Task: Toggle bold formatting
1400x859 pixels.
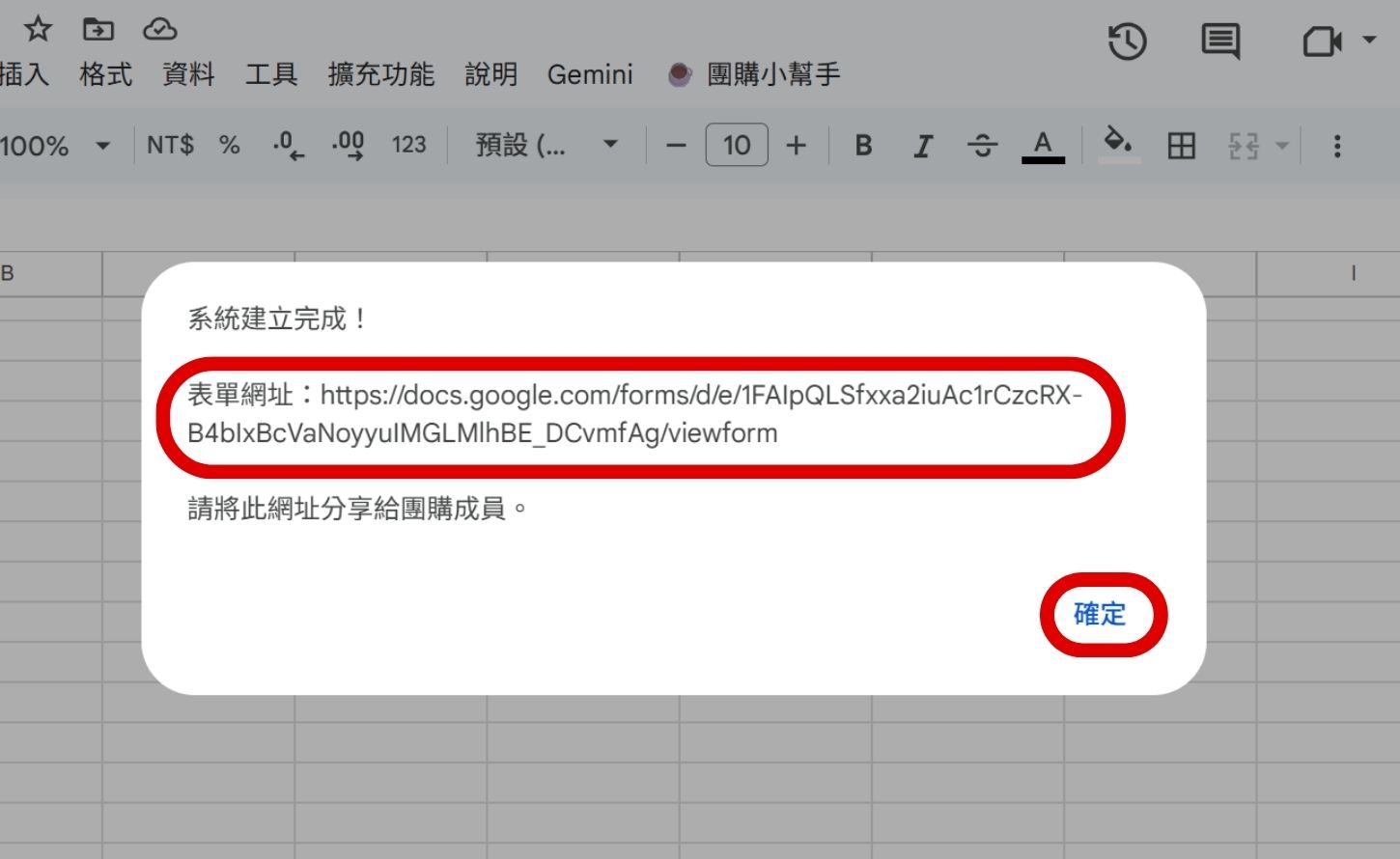Action: [x=862, y=145]
